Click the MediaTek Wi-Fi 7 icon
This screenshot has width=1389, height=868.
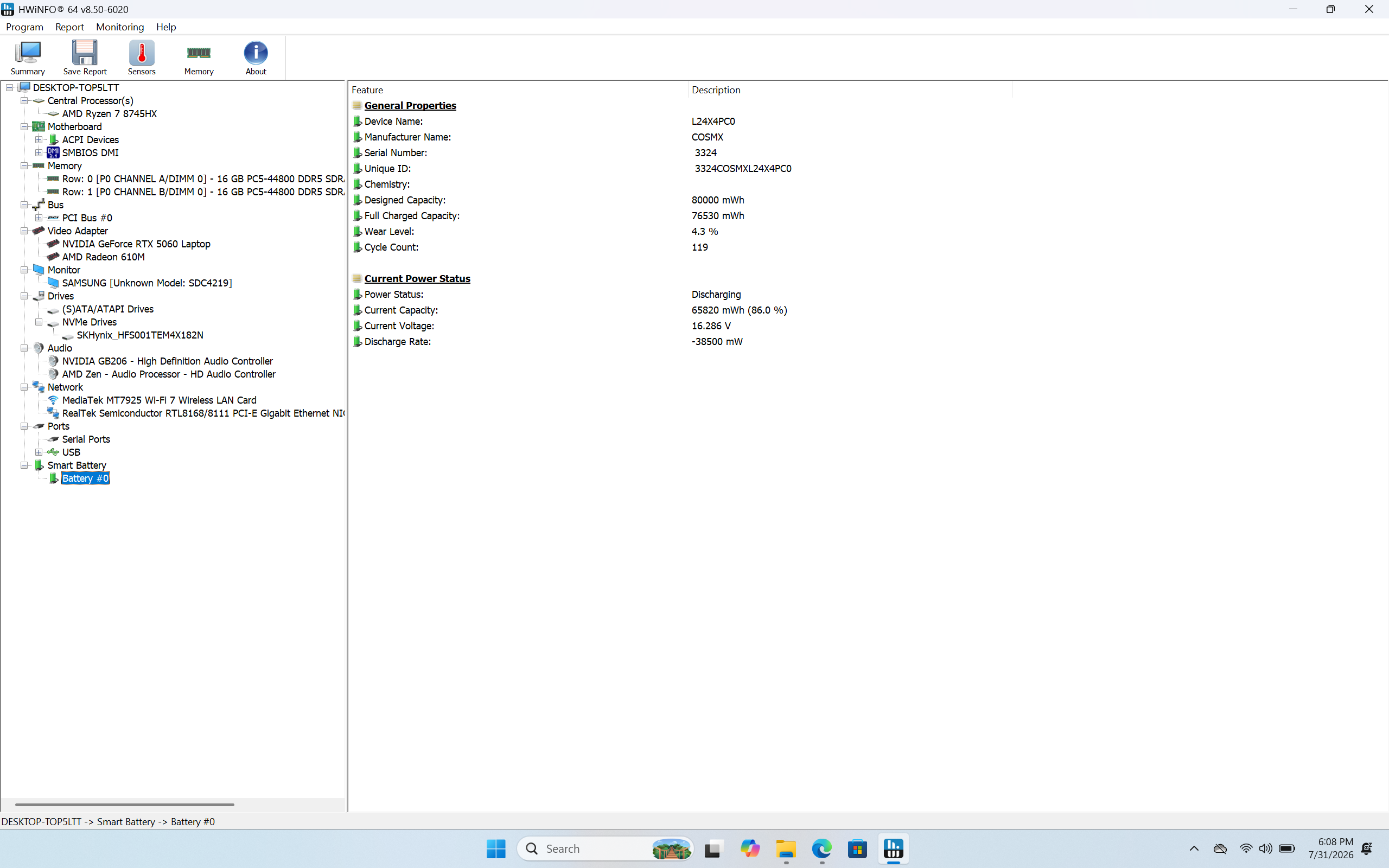53,400
